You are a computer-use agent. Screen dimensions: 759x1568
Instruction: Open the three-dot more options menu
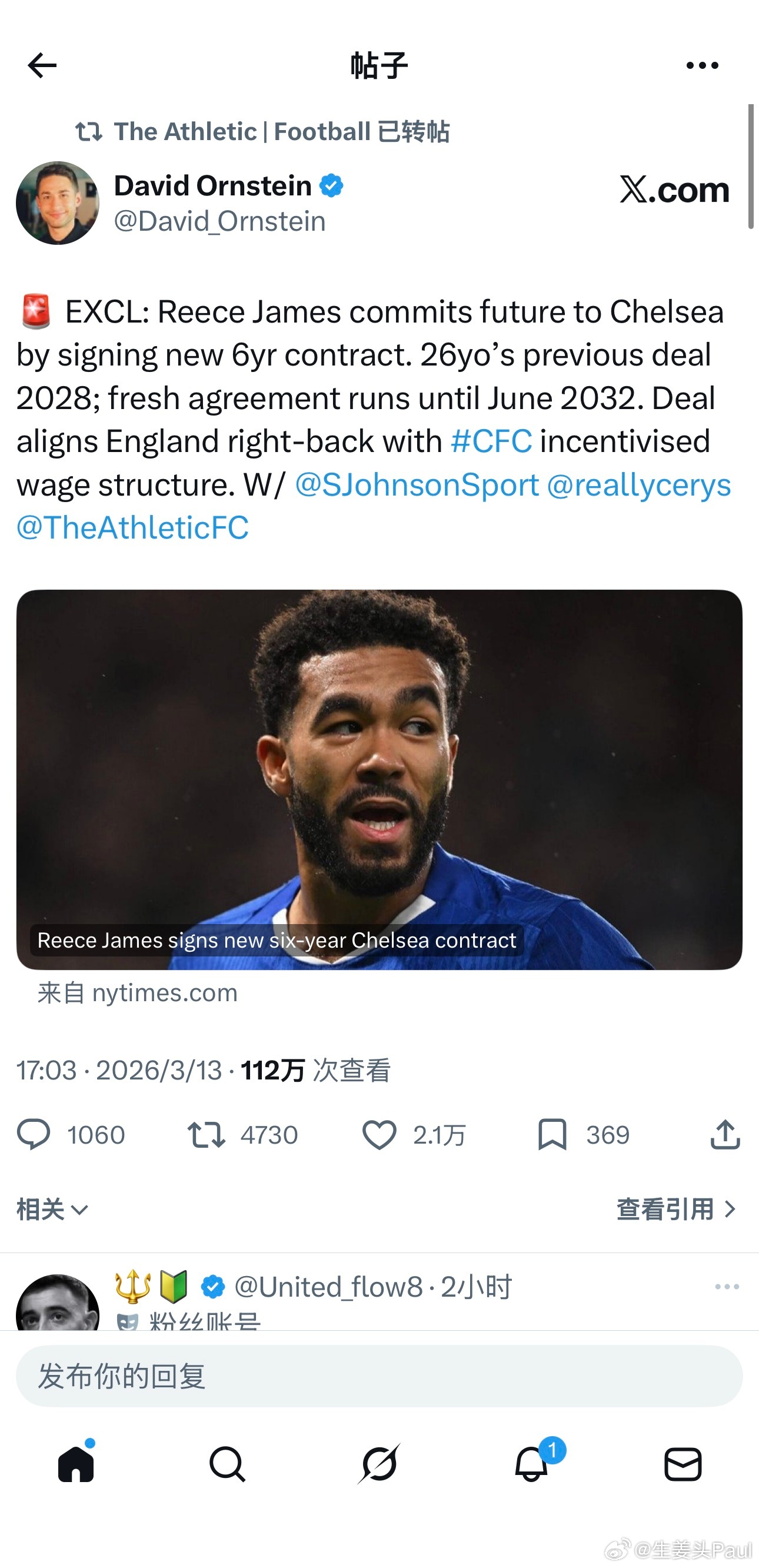coord(702,65)
